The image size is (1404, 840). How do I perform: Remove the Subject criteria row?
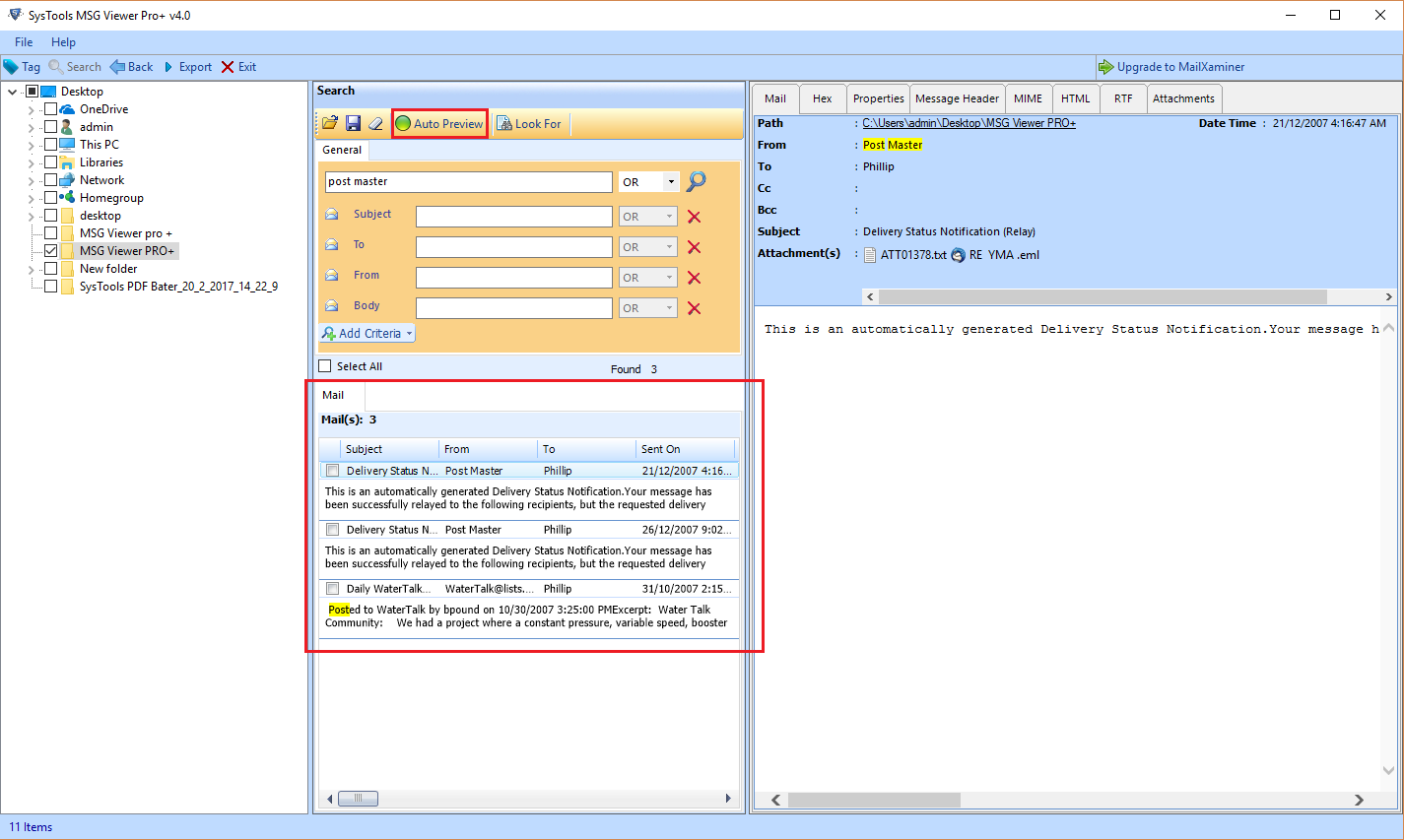(x=694, y=217)
